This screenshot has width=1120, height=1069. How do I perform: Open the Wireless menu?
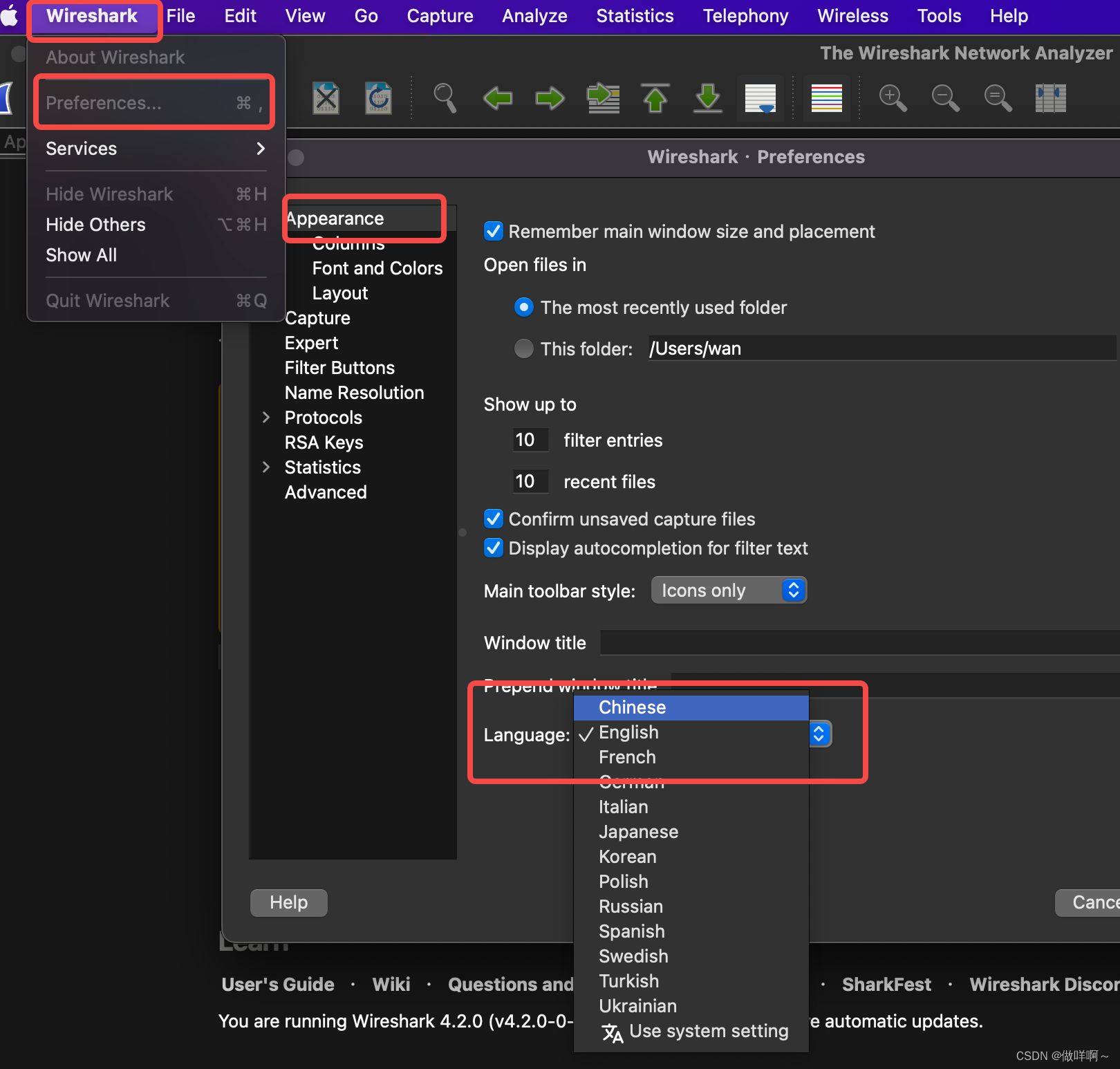(x=853, y=16)
